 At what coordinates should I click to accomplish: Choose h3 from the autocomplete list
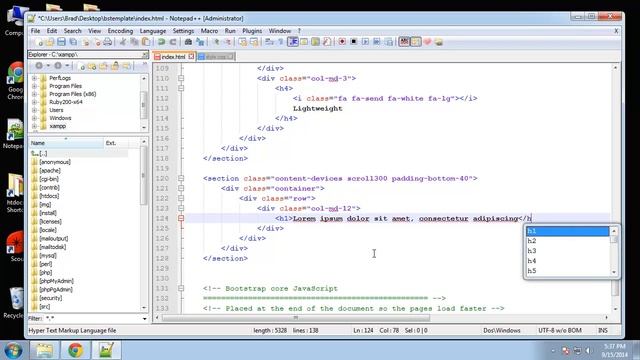tap(567, 251)
